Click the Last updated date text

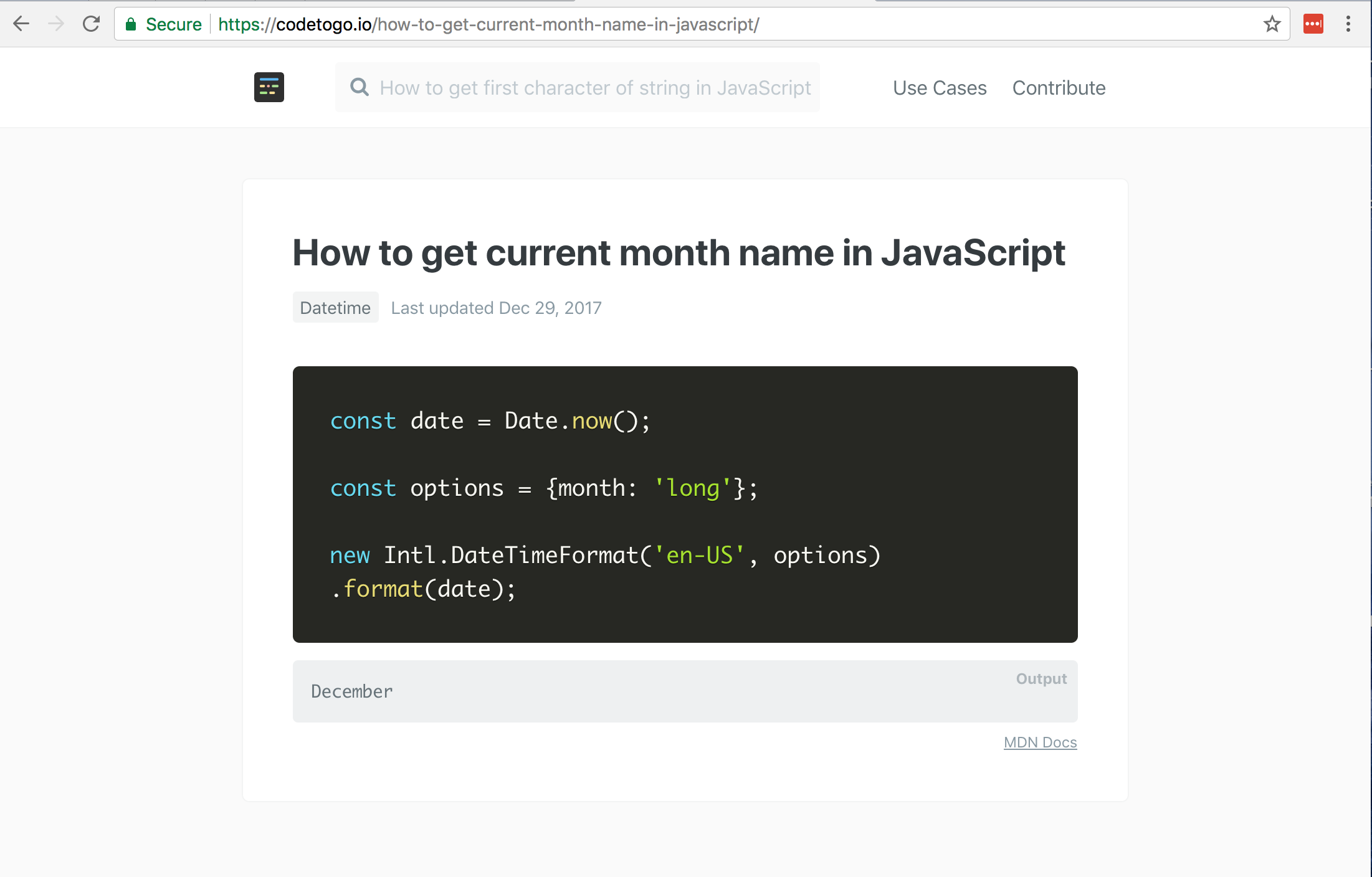pyautogui.click(x=496, y=308)
